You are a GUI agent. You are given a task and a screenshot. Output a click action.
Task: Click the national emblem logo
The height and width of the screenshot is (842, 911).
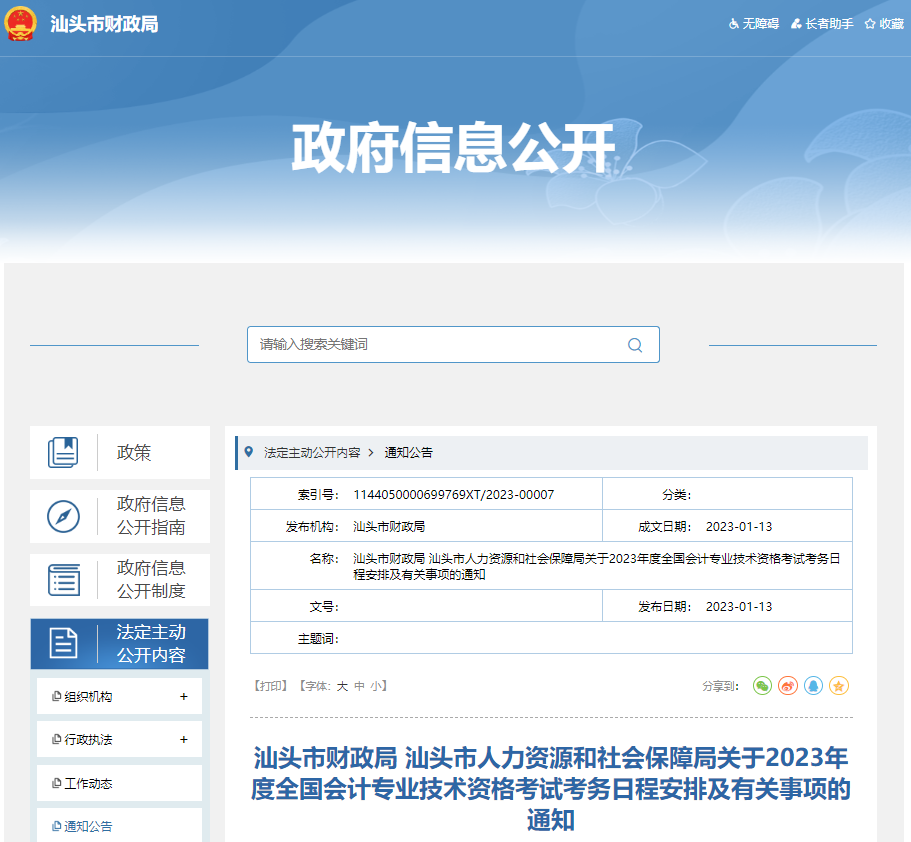coord(23,27)
